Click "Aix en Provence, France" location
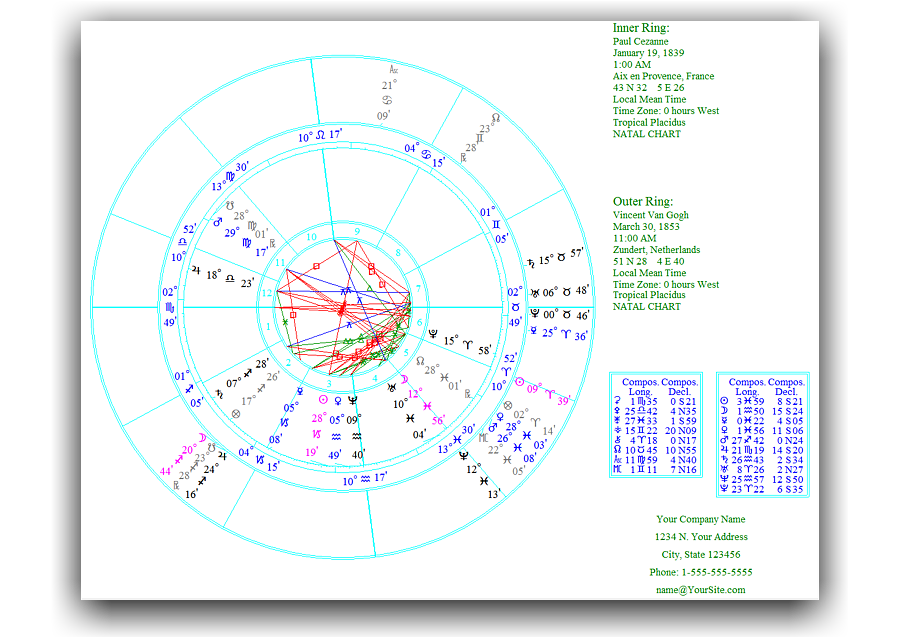Screen dimensions: 899x637 tap(663, 76)
